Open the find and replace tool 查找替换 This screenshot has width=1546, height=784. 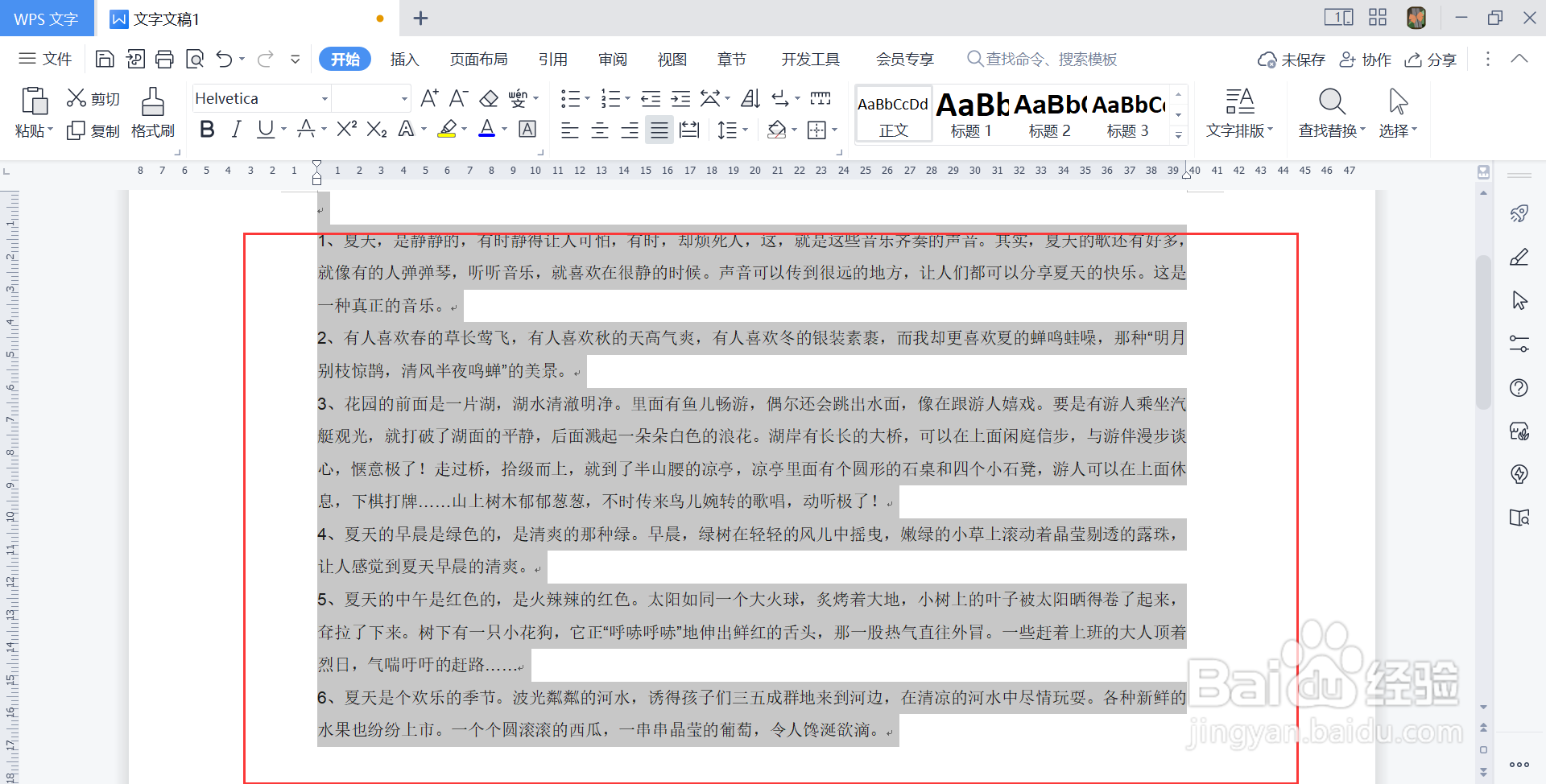[1329, 113]
